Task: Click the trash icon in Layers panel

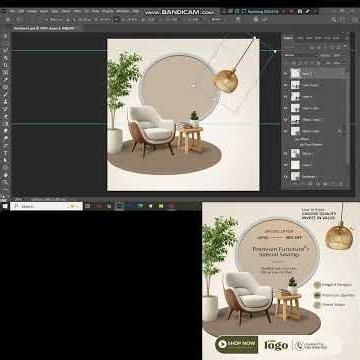Action: click(x=341, y=184)
